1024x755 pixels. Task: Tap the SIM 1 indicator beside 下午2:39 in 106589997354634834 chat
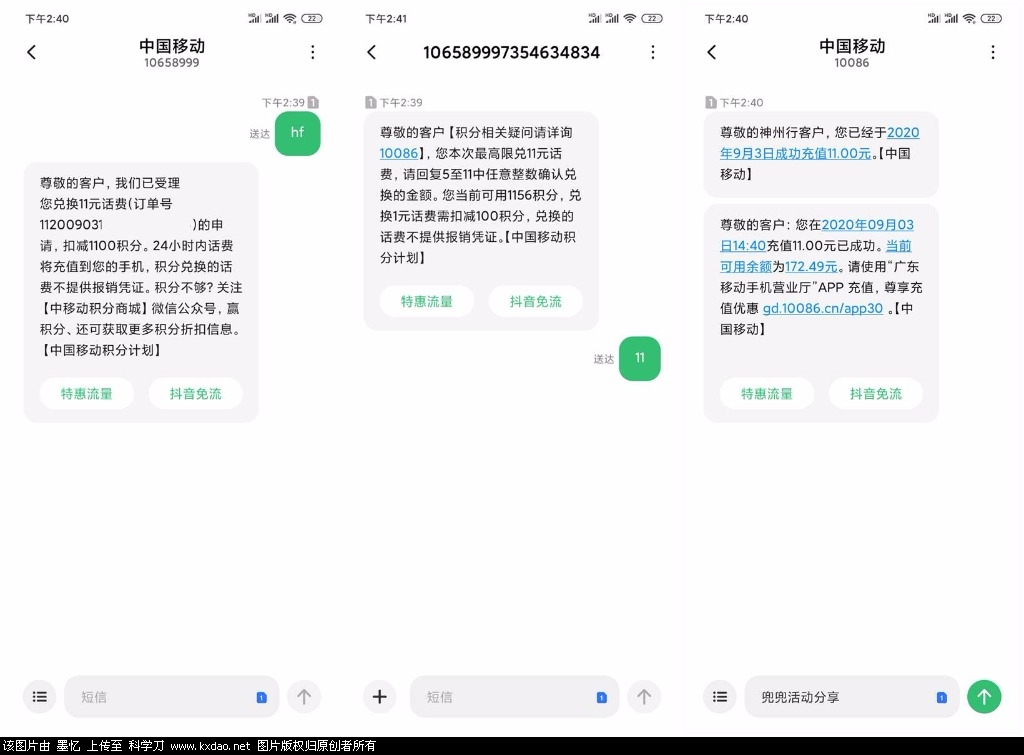click(370, 103)
